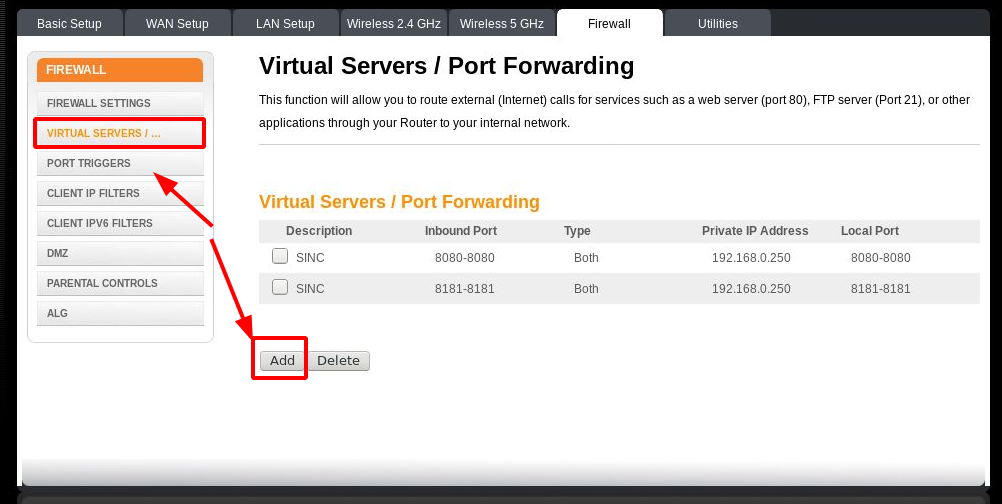
Task: Click the Firewall tab
Action: coord(610,24)
